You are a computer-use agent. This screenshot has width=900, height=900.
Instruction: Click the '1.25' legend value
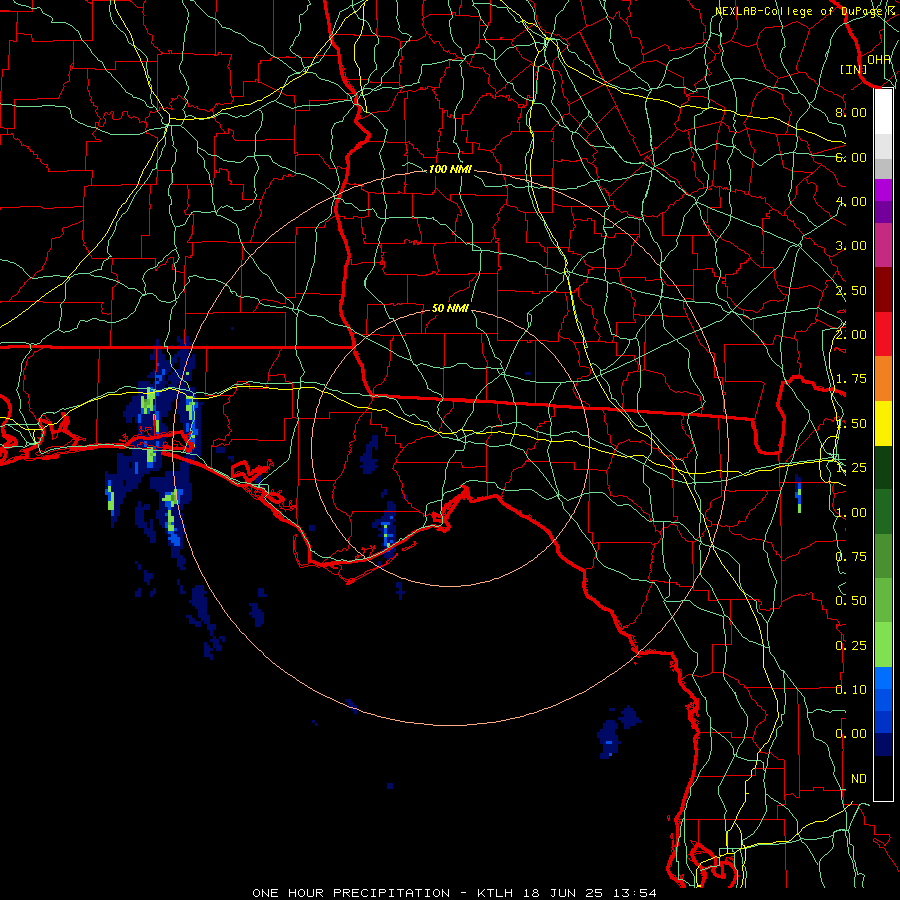(851, 468)
